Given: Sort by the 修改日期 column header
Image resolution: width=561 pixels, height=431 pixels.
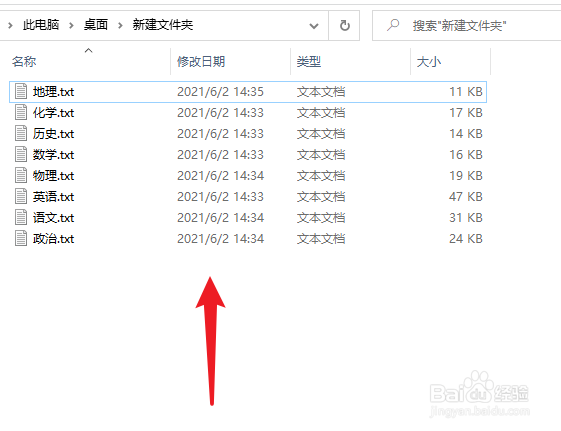Looking at the screenshot, I should click(201, 62).
